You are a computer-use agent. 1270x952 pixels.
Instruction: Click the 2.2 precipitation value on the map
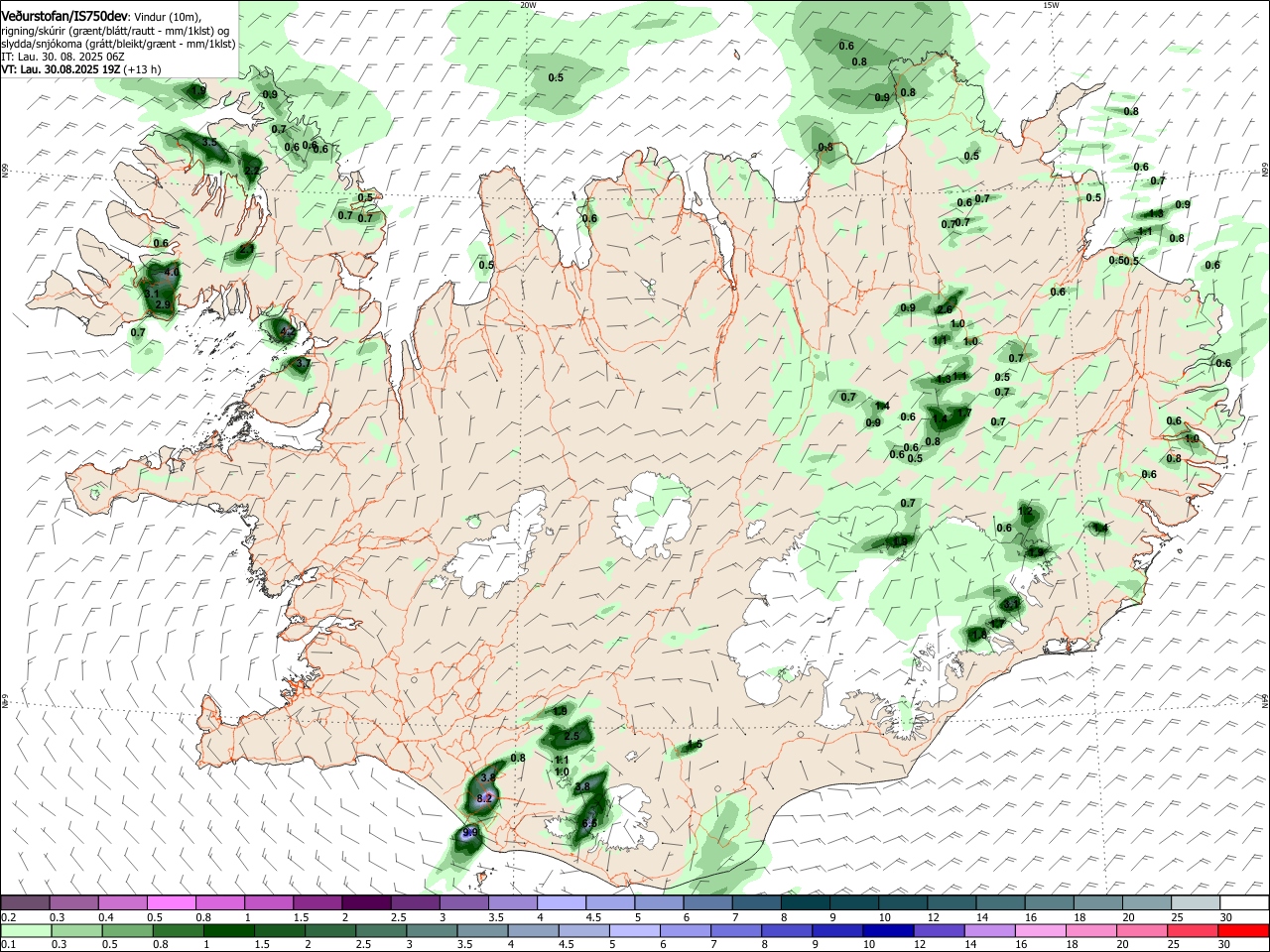(251, 171)
